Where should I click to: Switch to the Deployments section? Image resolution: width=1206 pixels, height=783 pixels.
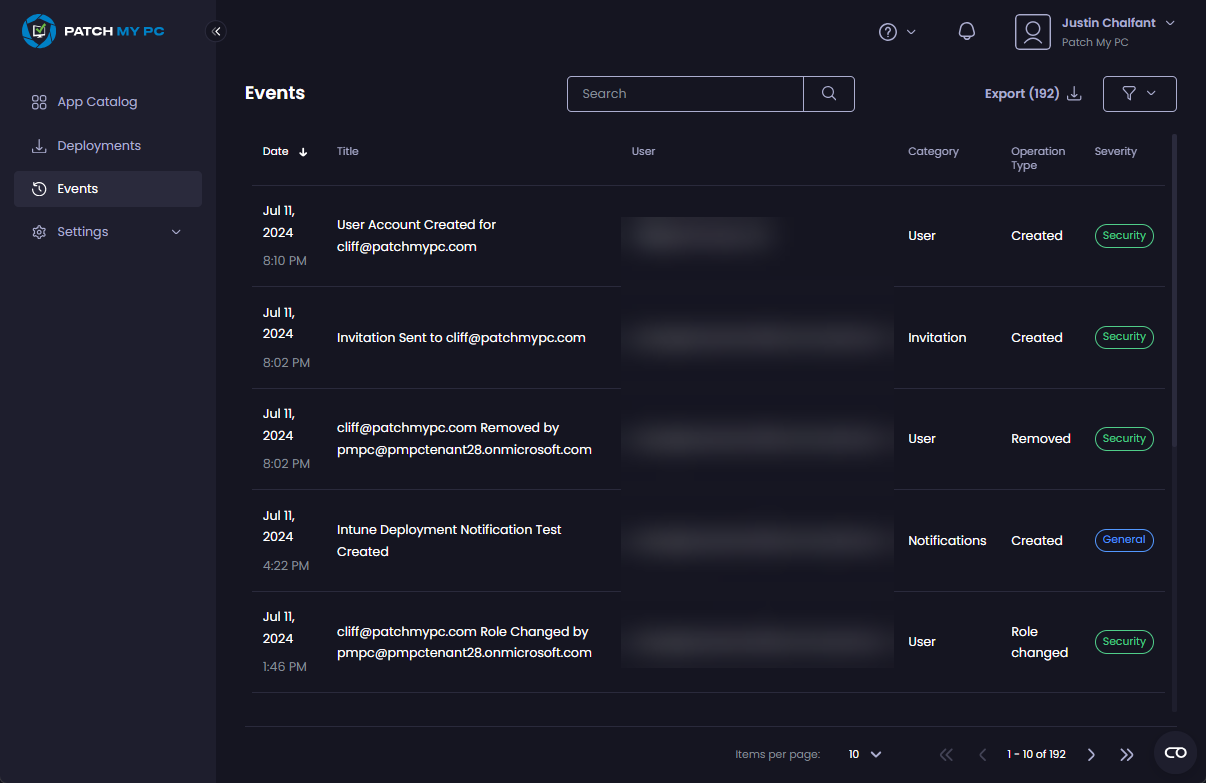(97, 145)
